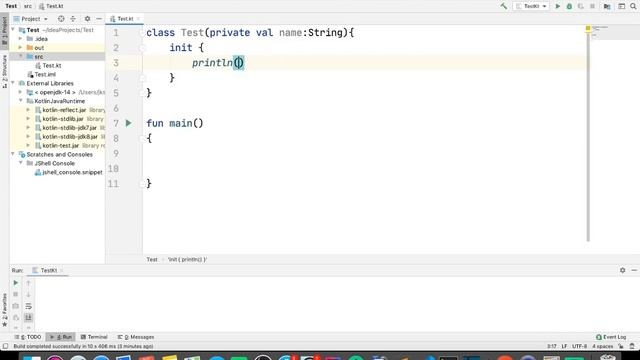Viewport: 640px width, 360px height.
Task: Open the Event Log
Action: click(611, 337)
